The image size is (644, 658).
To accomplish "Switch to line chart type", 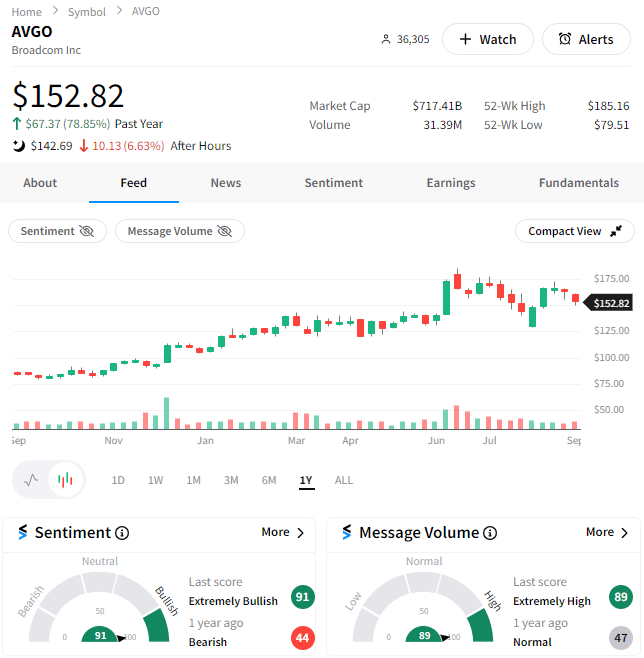I will coord(31,479).
